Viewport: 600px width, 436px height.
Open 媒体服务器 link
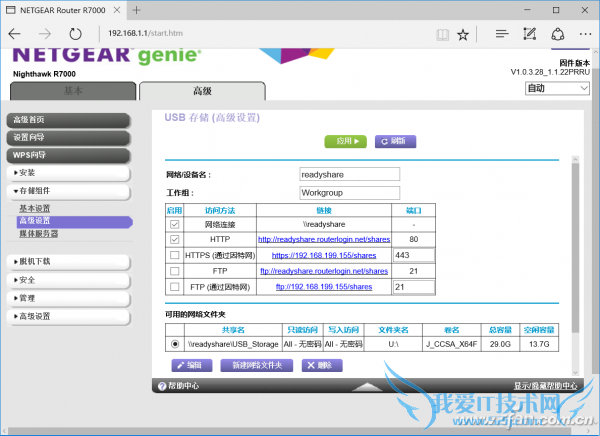(x=39, y=234)
